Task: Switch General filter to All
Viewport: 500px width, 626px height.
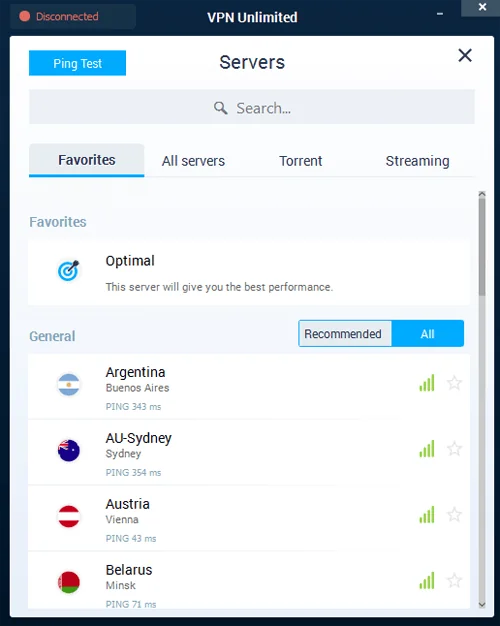Action: pos(428,333)
